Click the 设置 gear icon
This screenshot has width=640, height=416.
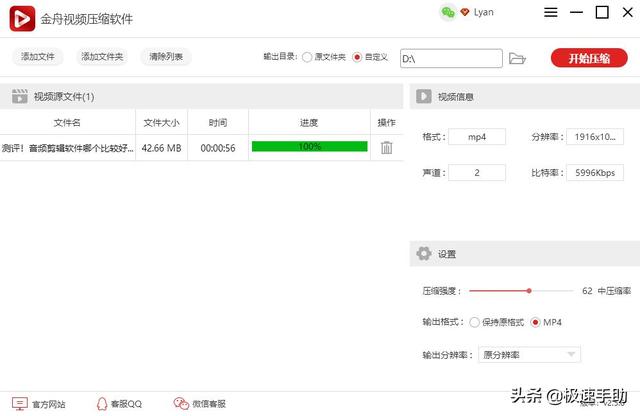pyautogui.click(x=424, y=254)
